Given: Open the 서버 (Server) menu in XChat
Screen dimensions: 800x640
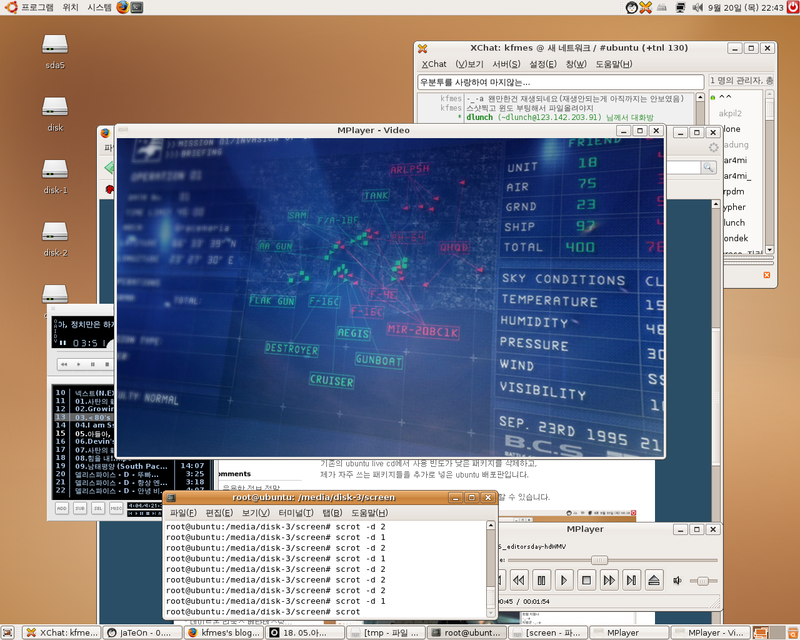Looking at the screenshot, I should point(506,64).
